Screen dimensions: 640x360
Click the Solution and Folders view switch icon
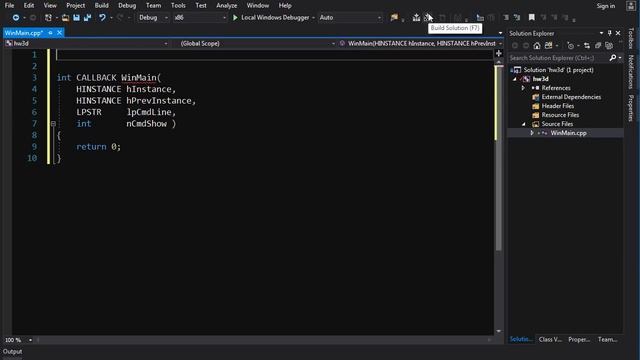click(549, 46)
